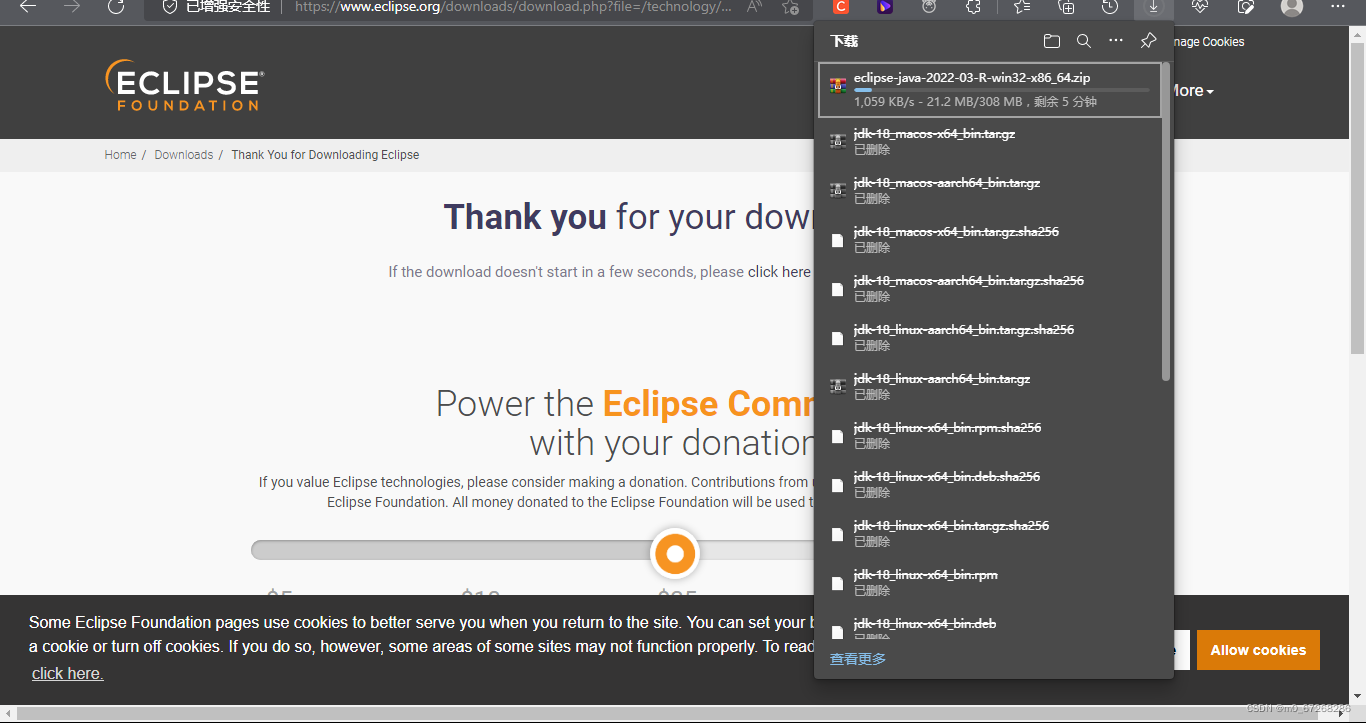Click the 下载 panel title
The width and height of the screenshot is (1366, 723).
pos(844,41)
